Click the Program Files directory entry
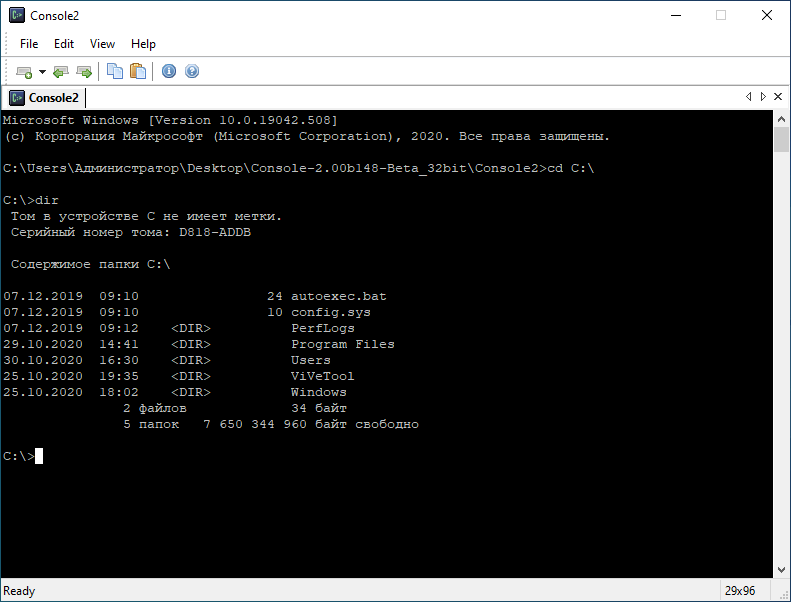The height and width of the screenshot is (602, 791). pyautogui.click(x=343, y=344)
